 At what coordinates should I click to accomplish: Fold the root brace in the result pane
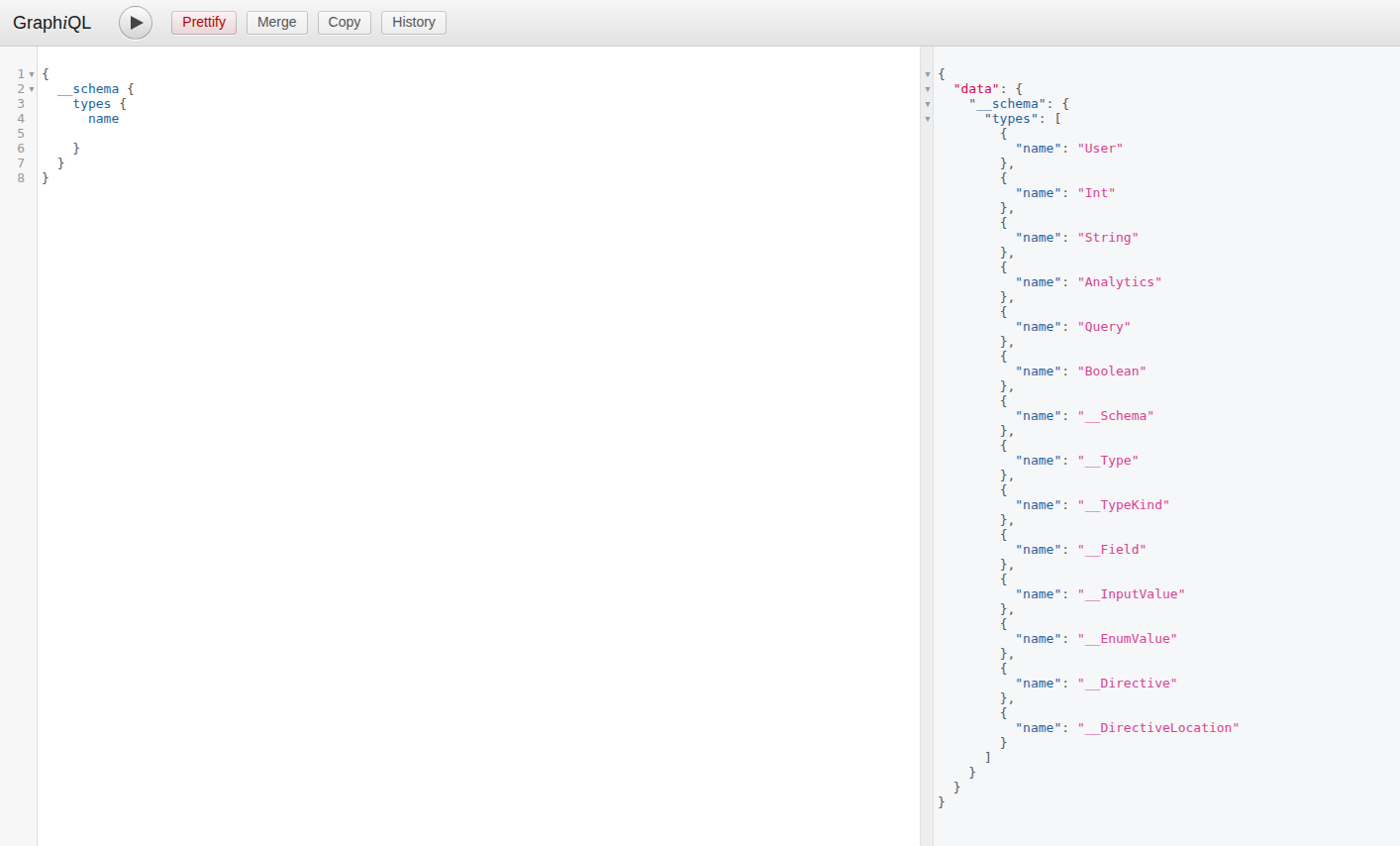(x=928, y=74)
